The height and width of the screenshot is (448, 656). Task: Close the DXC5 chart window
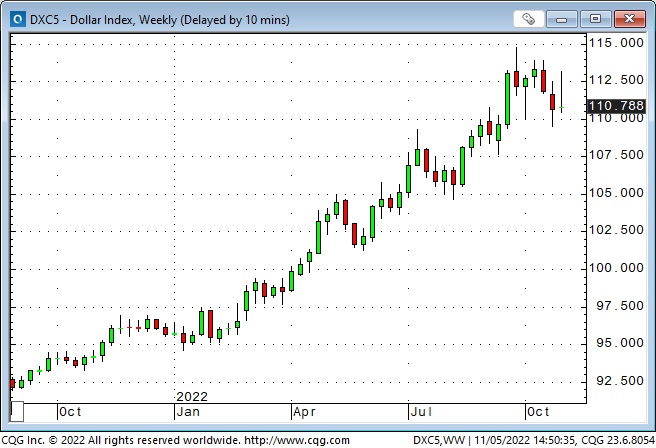coord(629,19)
